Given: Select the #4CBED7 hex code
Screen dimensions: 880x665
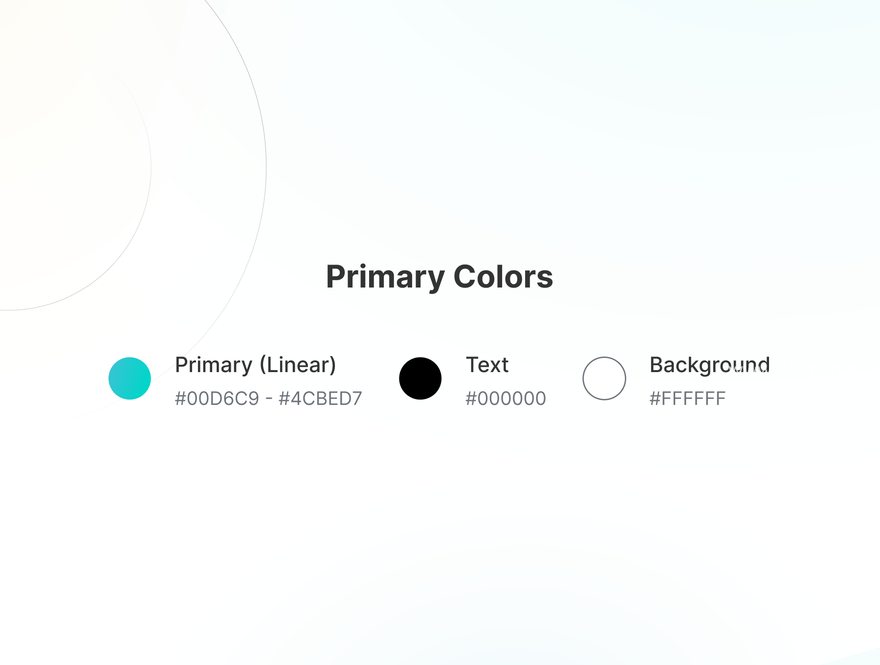Looking at the screenshot, I should [320, 398].
